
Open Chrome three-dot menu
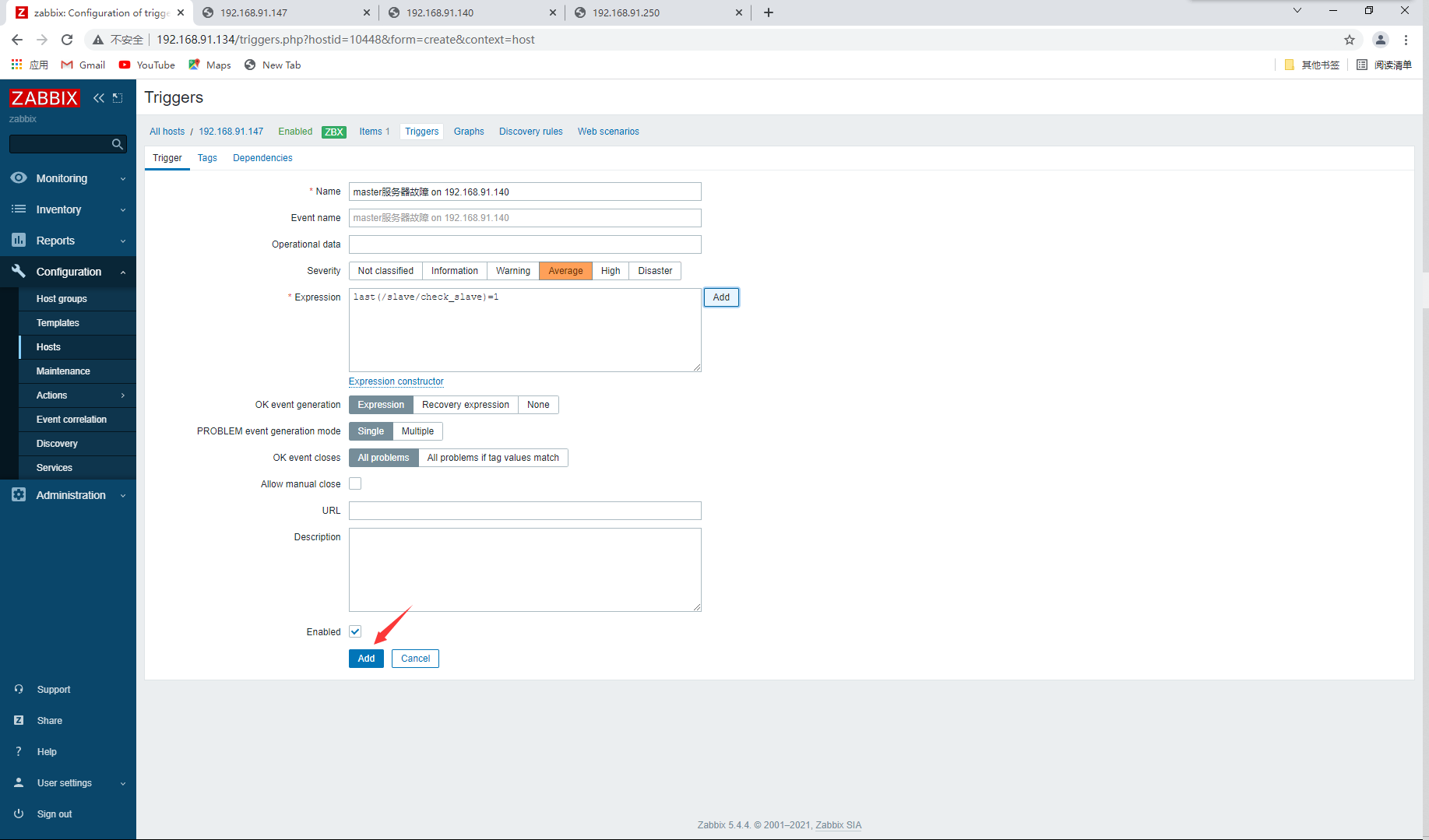pos(1406,40)
